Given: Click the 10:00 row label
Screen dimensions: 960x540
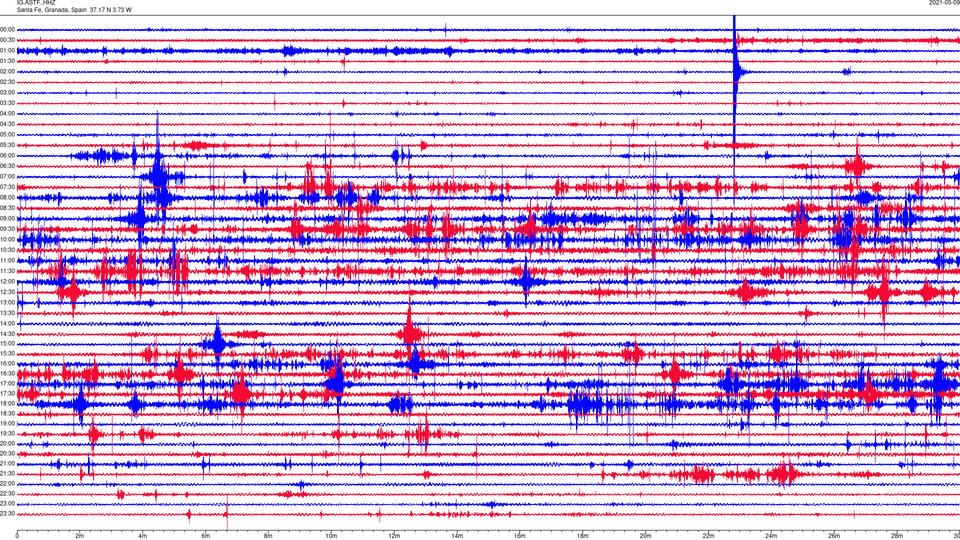Looking at the screenshot, I should tap(7, 239).
